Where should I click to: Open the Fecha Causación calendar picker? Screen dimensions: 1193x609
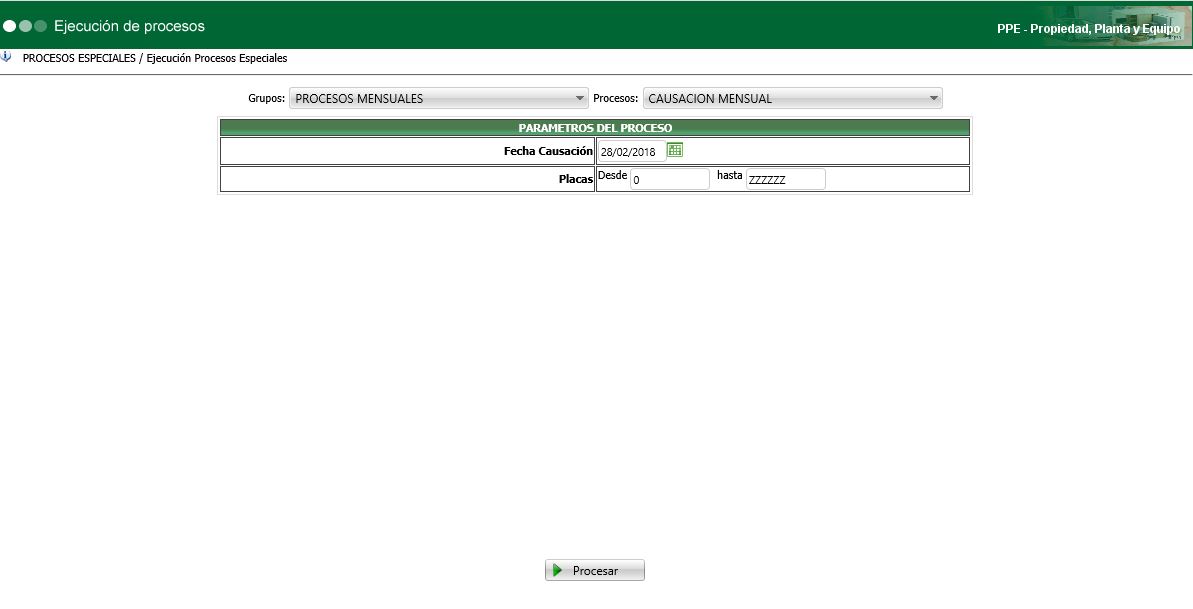pyautogui.click(x=675, y=150)
